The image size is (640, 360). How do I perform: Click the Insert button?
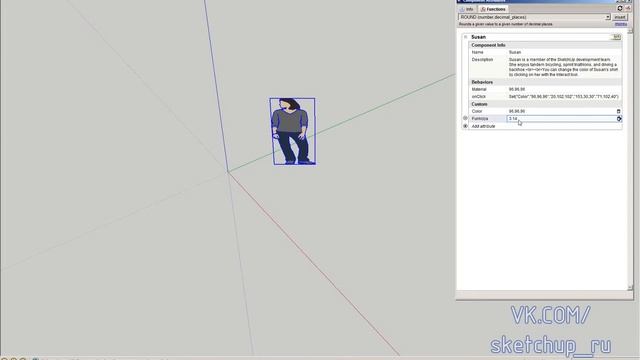[620, 17]
